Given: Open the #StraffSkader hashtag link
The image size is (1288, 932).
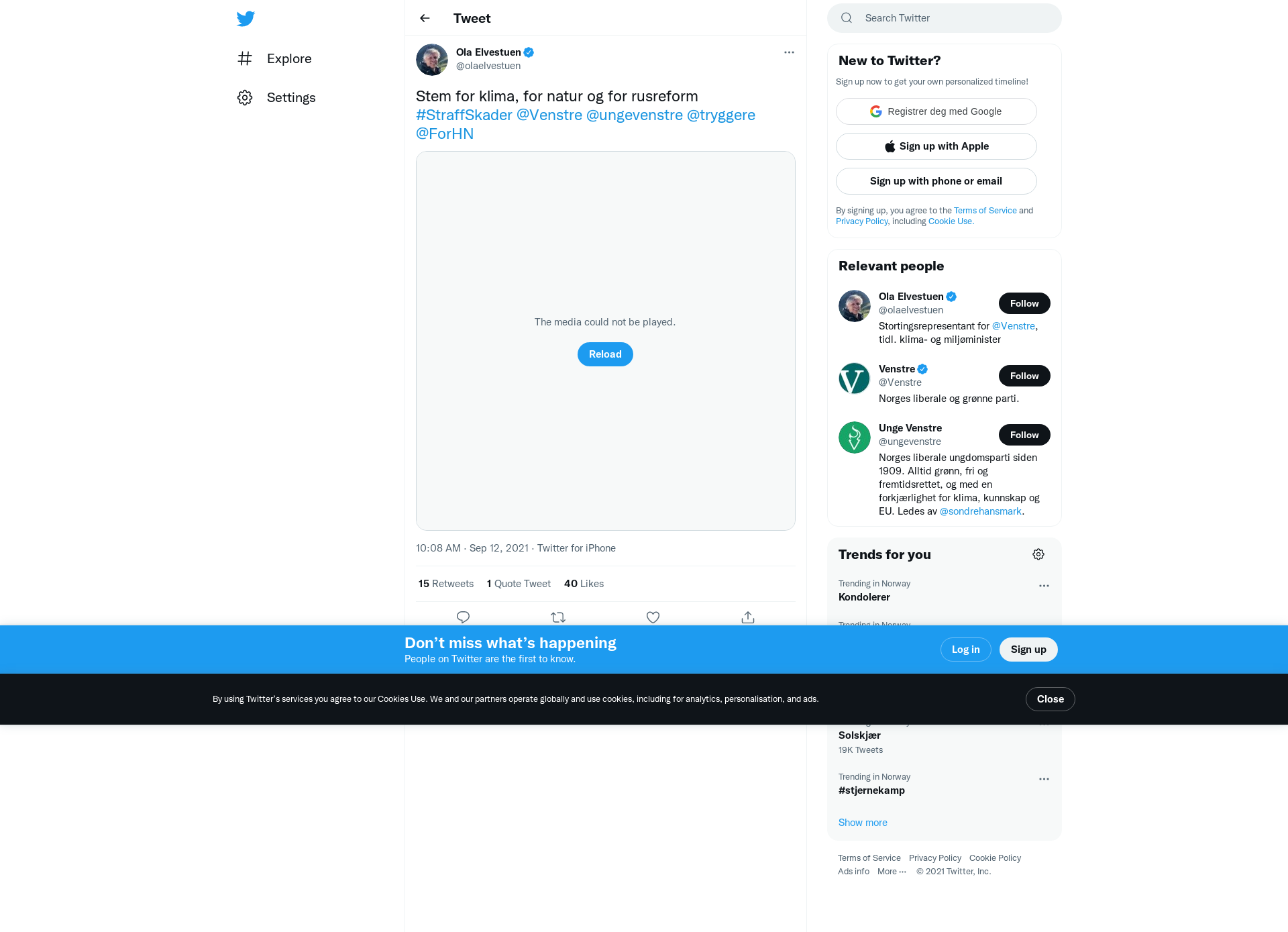Looking at the screenshot, I should [464, 115].
